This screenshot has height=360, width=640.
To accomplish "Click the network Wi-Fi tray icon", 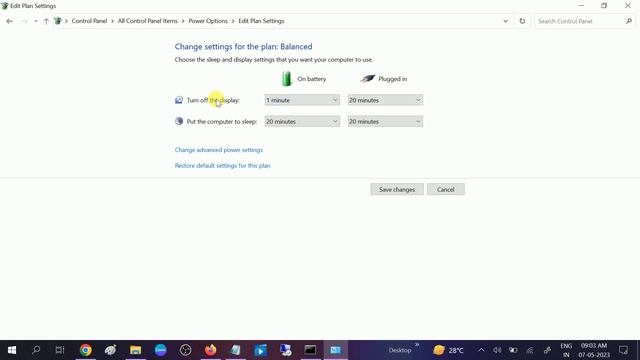I will 530,350.
